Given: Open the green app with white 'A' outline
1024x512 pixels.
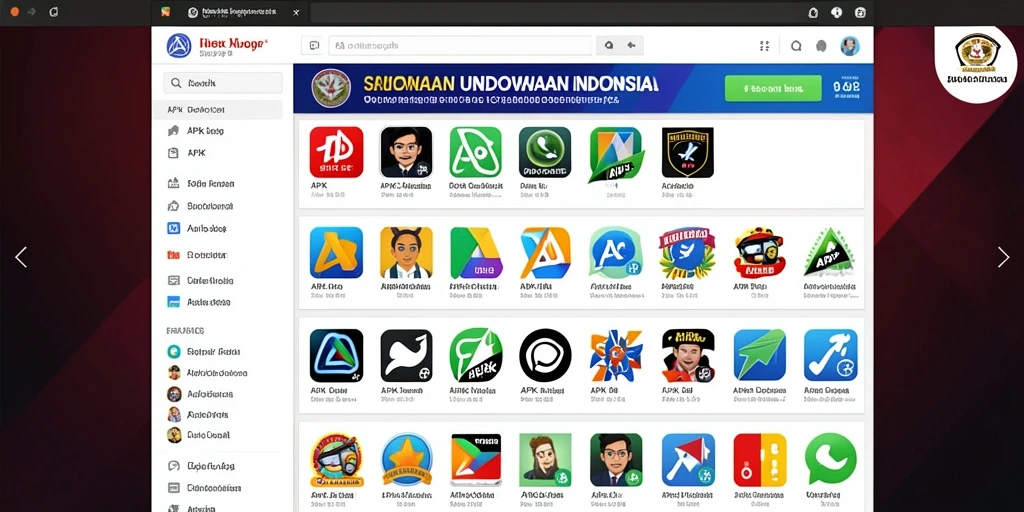Looking at the screenshot, I should coord(475,152).
